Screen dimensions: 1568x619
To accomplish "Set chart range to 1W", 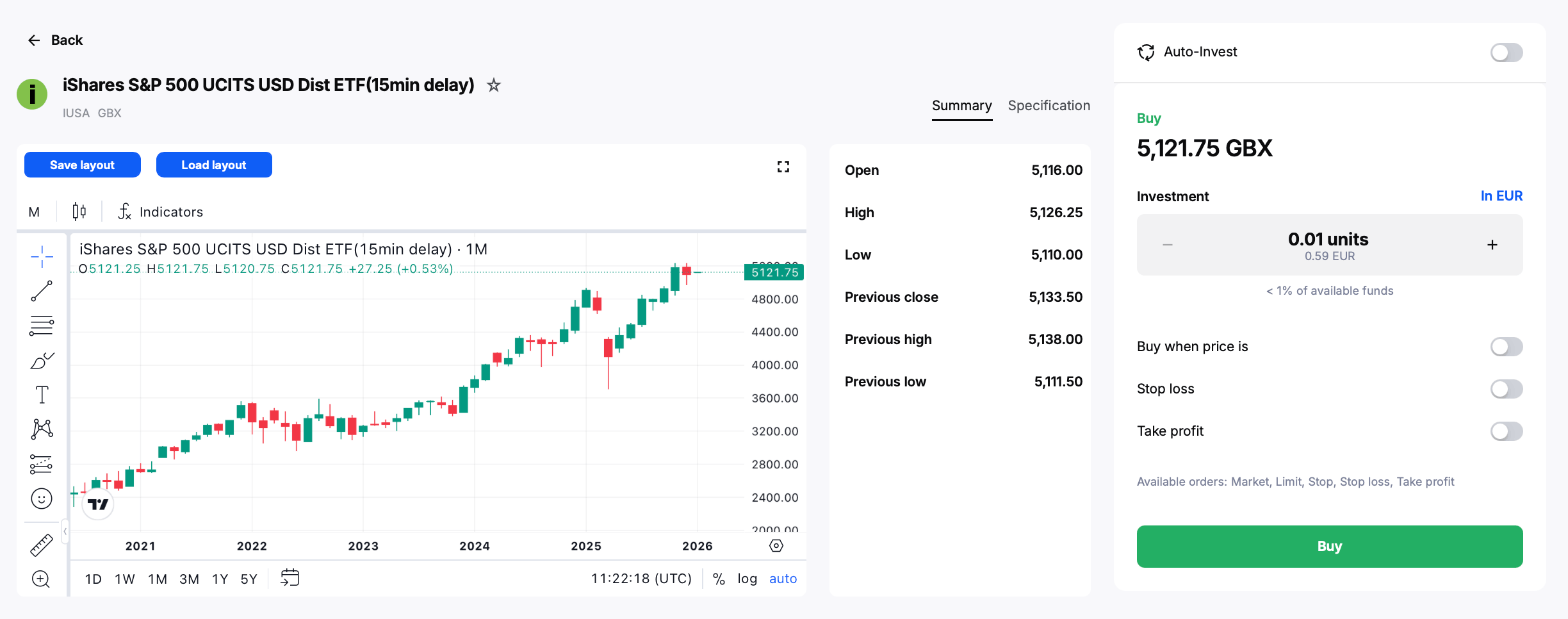I will click(125, 579).
